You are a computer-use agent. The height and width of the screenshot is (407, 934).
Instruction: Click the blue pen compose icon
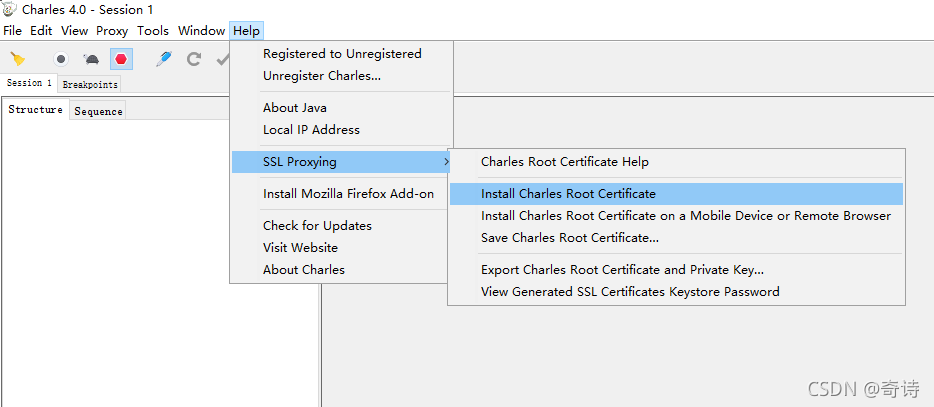164,58
